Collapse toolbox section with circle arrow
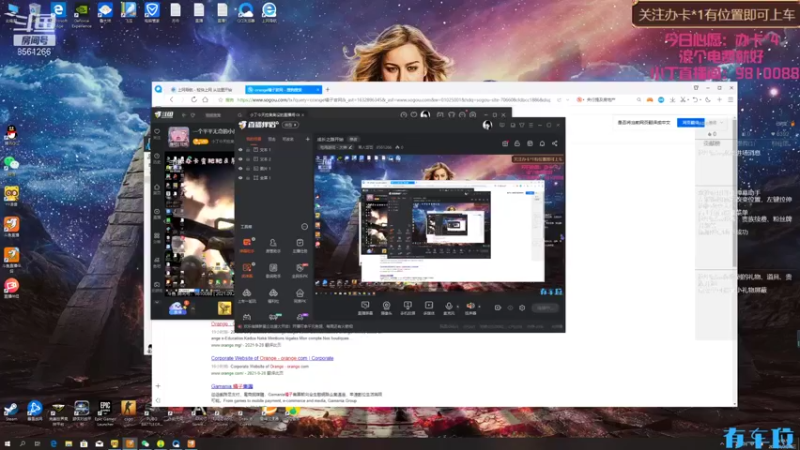 305,227
